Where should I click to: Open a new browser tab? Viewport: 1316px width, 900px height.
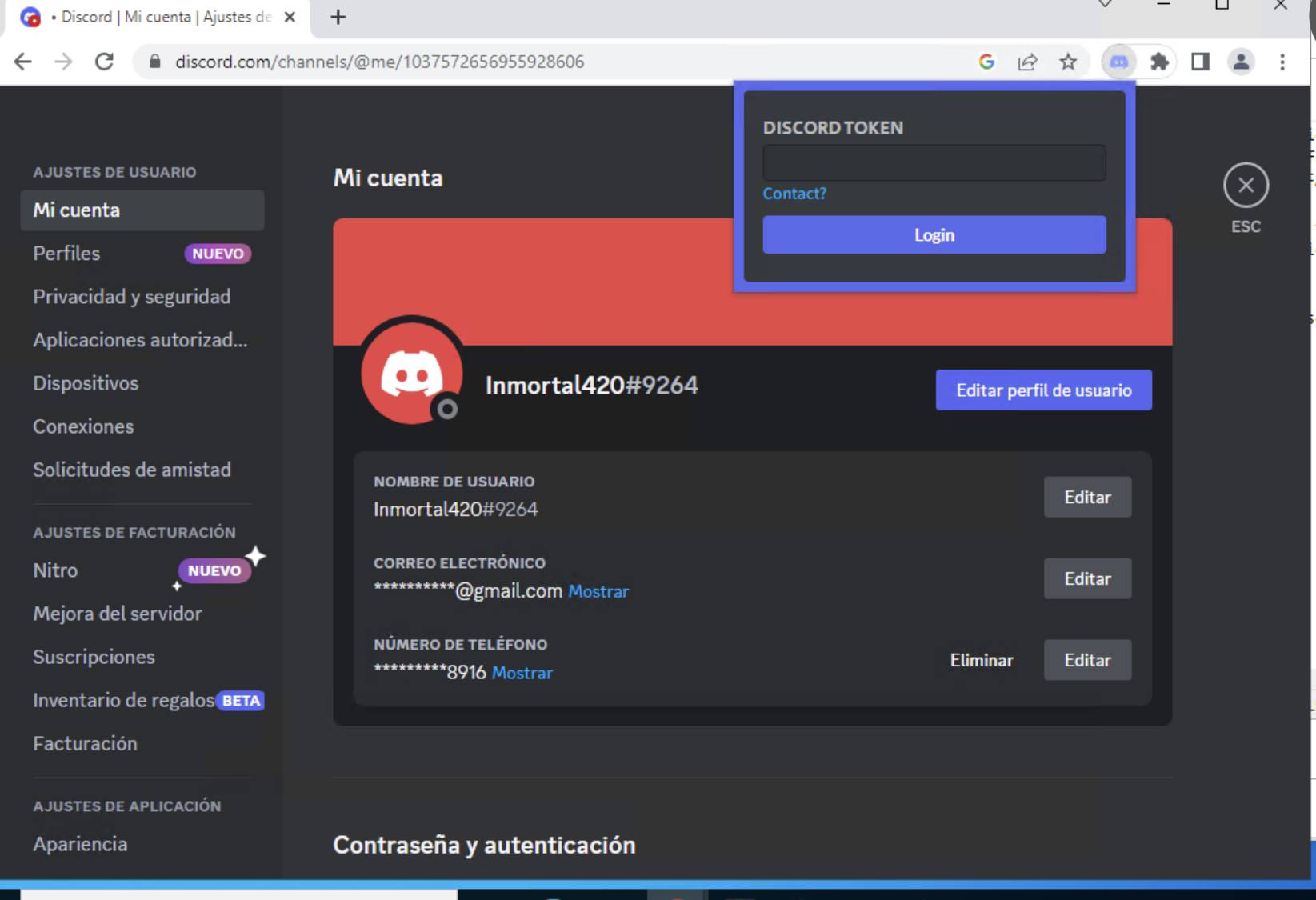click(x=338, y=17)
